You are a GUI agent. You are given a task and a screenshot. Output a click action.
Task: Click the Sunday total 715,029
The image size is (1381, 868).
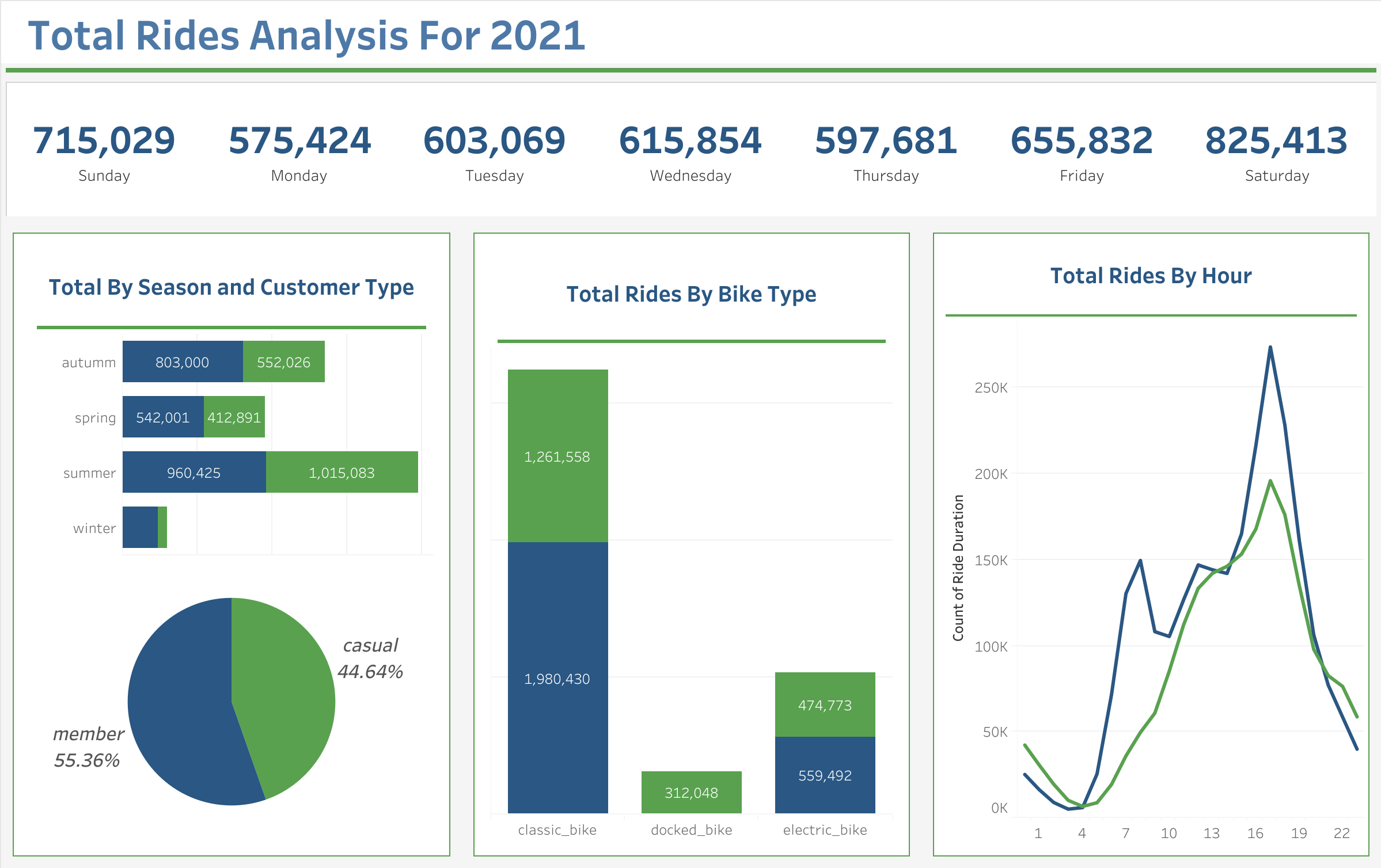[104, 141]
